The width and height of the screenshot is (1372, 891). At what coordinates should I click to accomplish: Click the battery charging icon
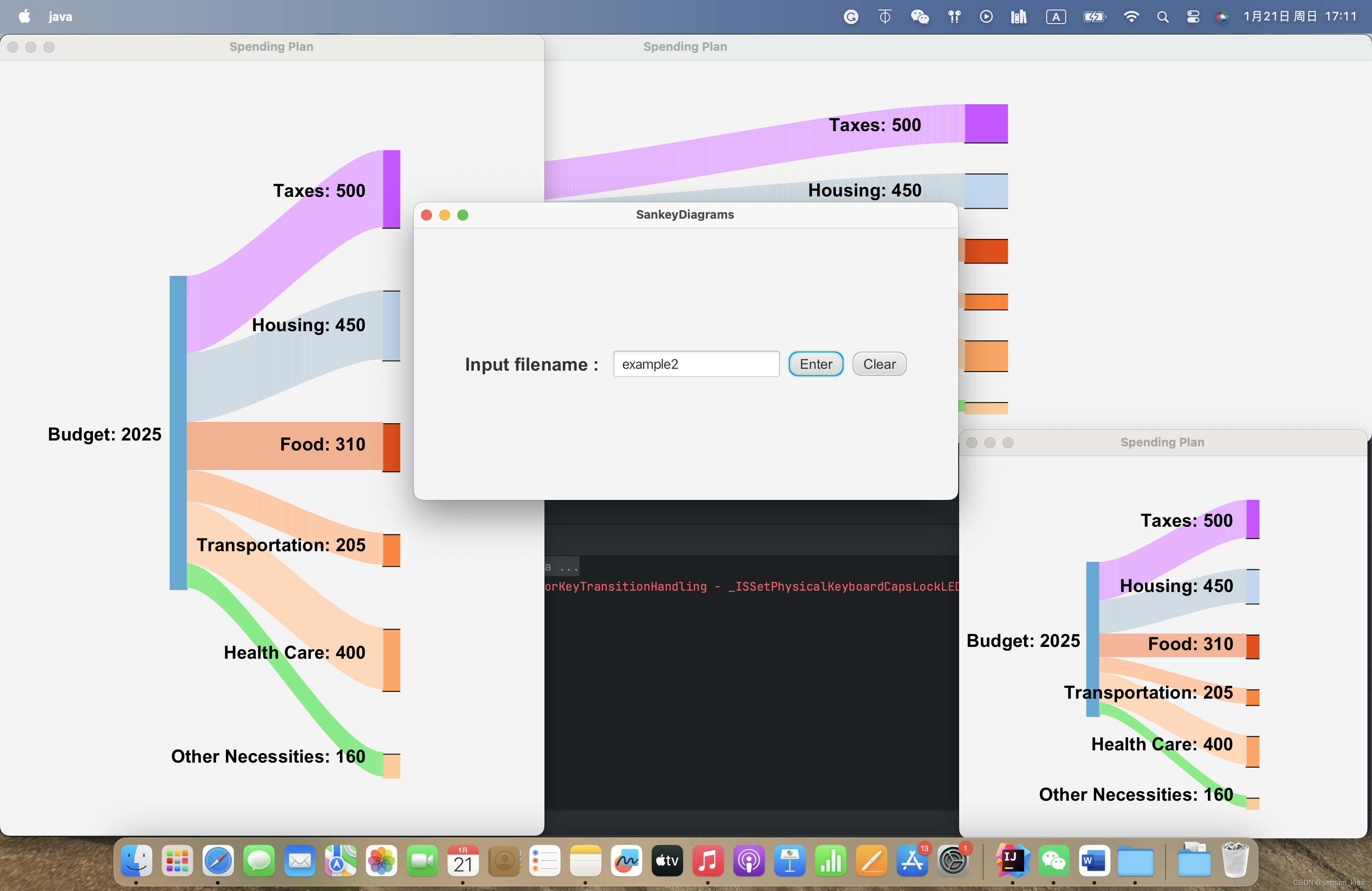pyautogui.click(x=1094, y=16)
